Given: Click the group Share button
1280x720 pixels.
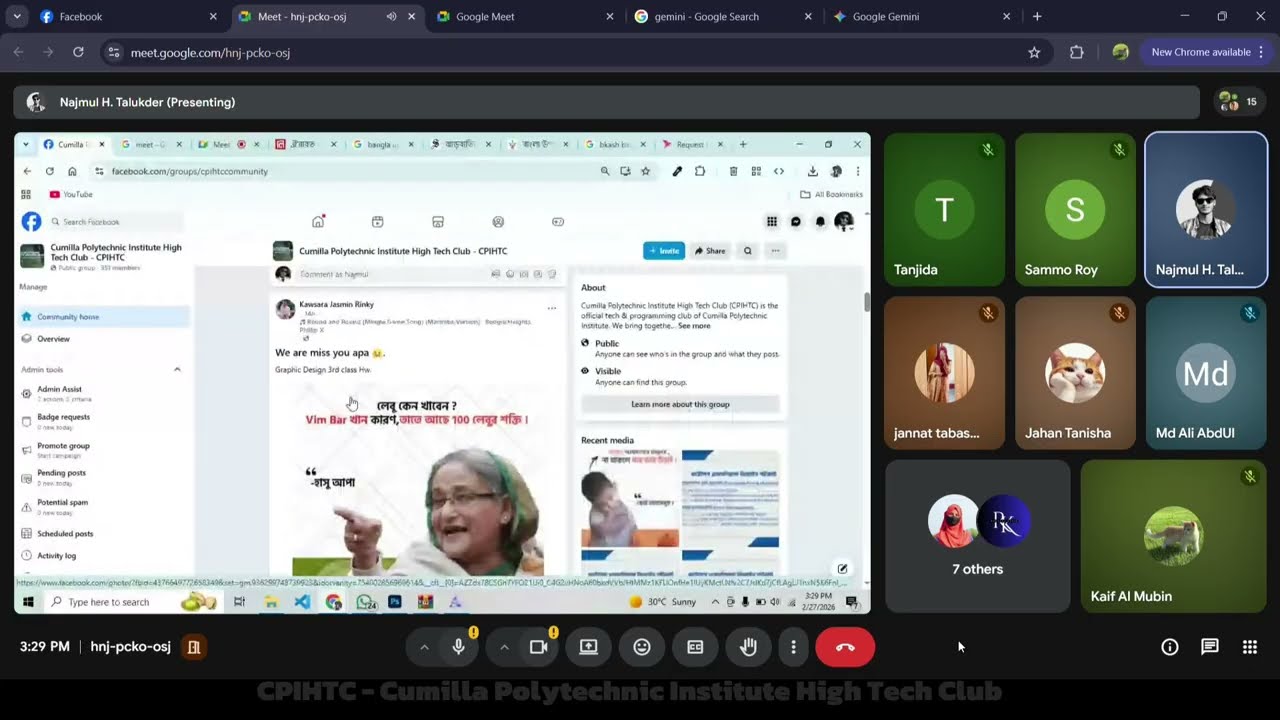Looking at the screenshot, I should pos(710,251).
